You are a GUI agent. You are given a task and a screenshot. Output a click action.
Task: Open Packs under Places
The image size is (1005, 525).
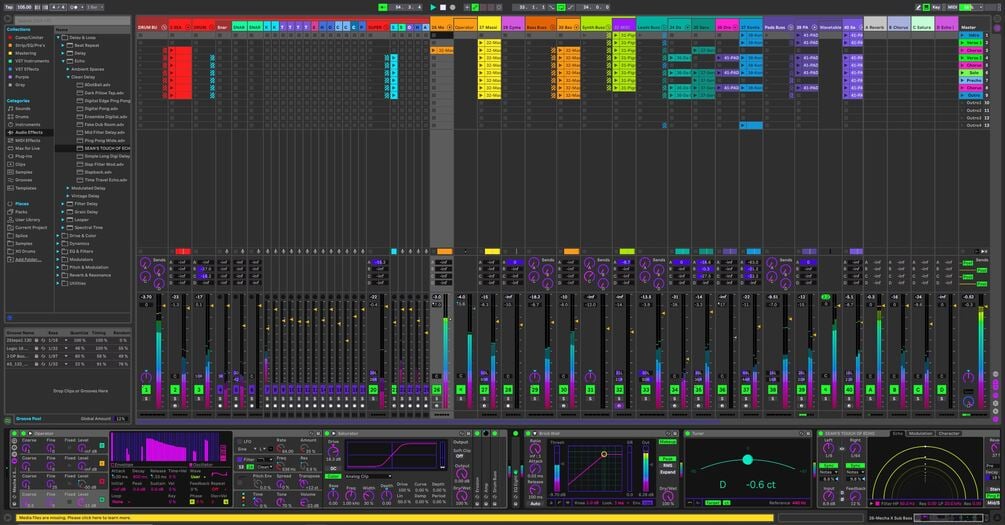click(x=22, y=212)
